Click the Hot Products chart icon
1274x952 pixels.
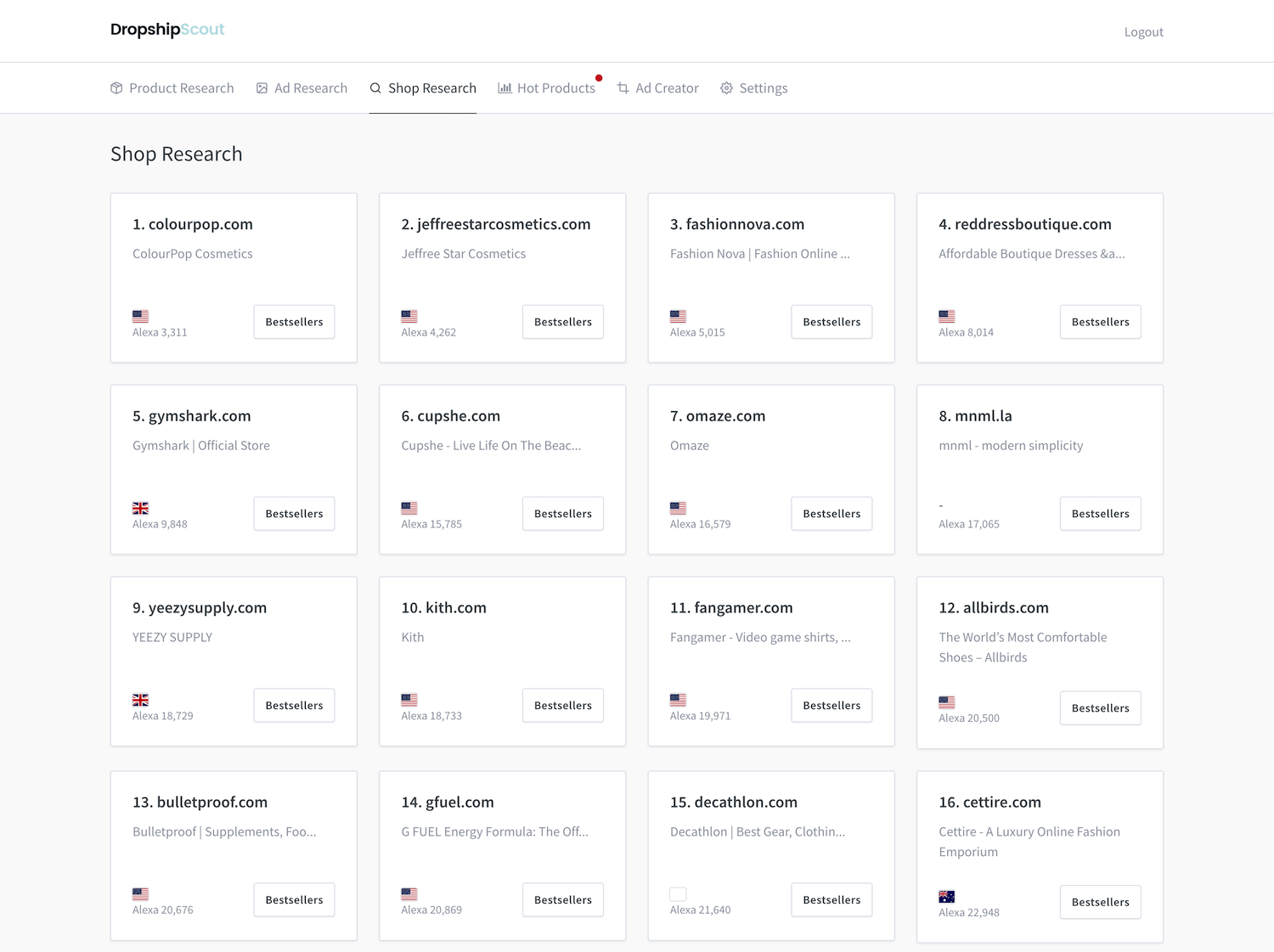(x=505, y=88)
